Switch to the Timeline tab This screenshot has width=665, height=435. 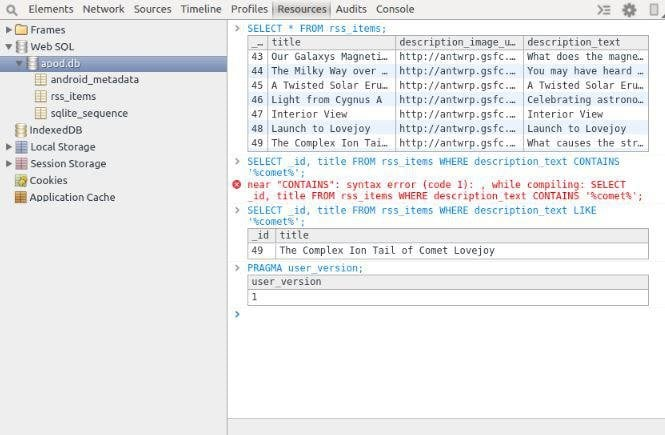(201, 9)
